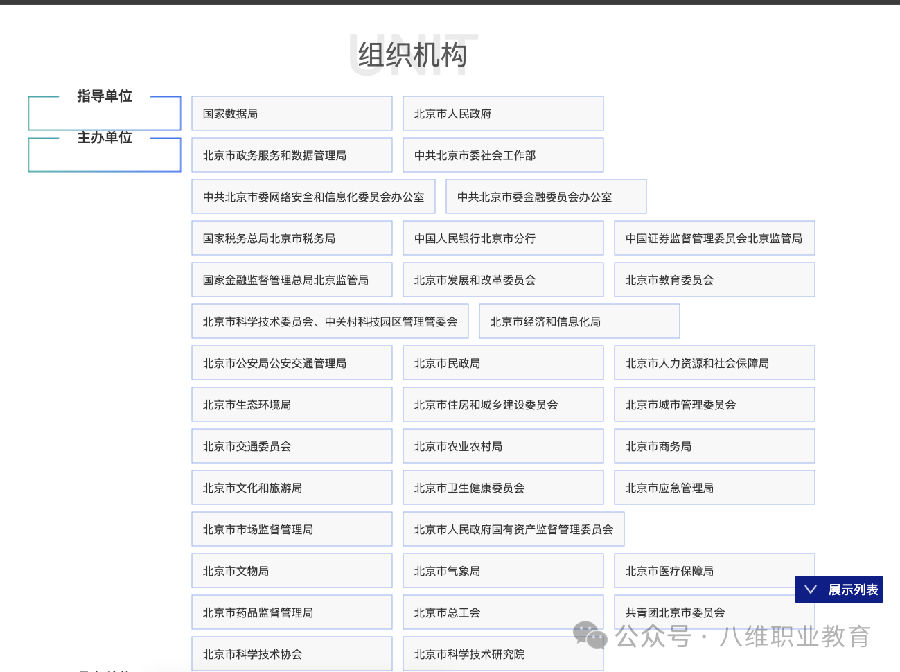900x672 pixels.
Task: Select 北京市卫生健康委员会
Action: click(503, 488)
